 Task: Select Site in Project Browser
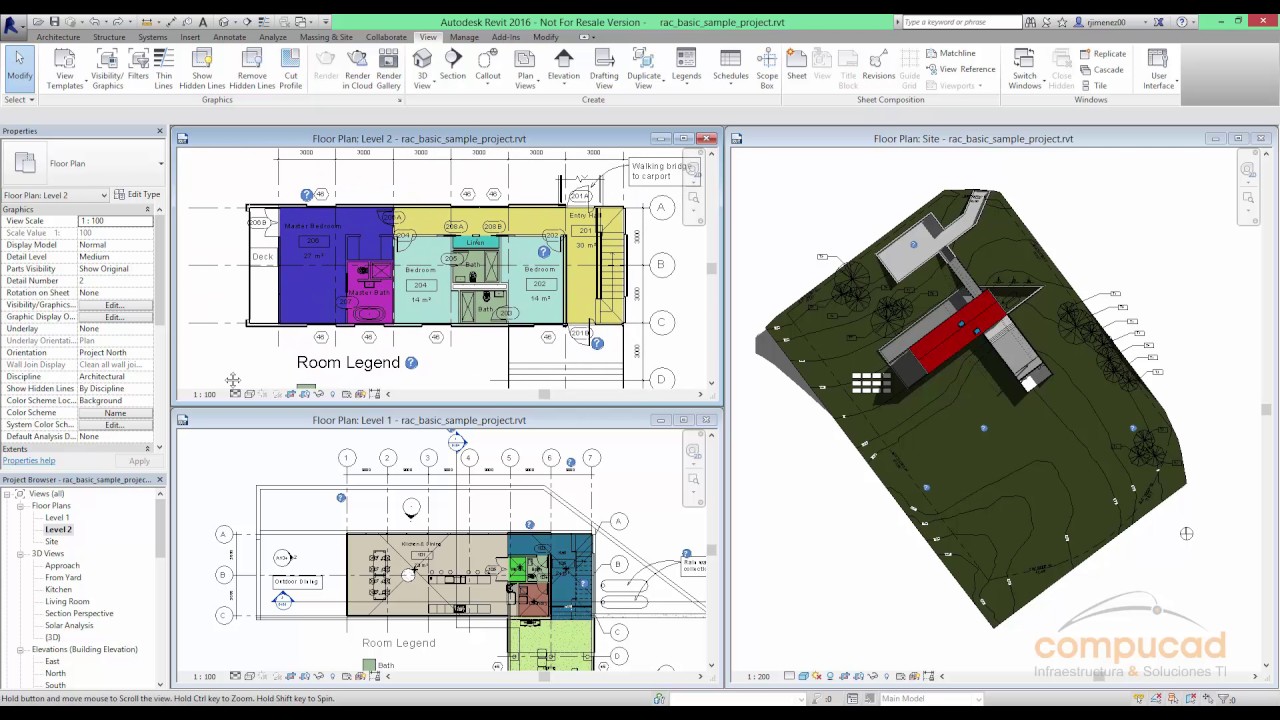52,542
